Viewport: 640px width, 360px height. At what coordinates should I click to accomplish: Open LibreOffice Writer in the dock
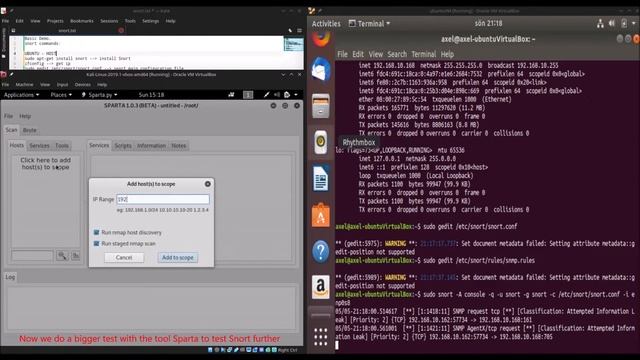point(321,178)
